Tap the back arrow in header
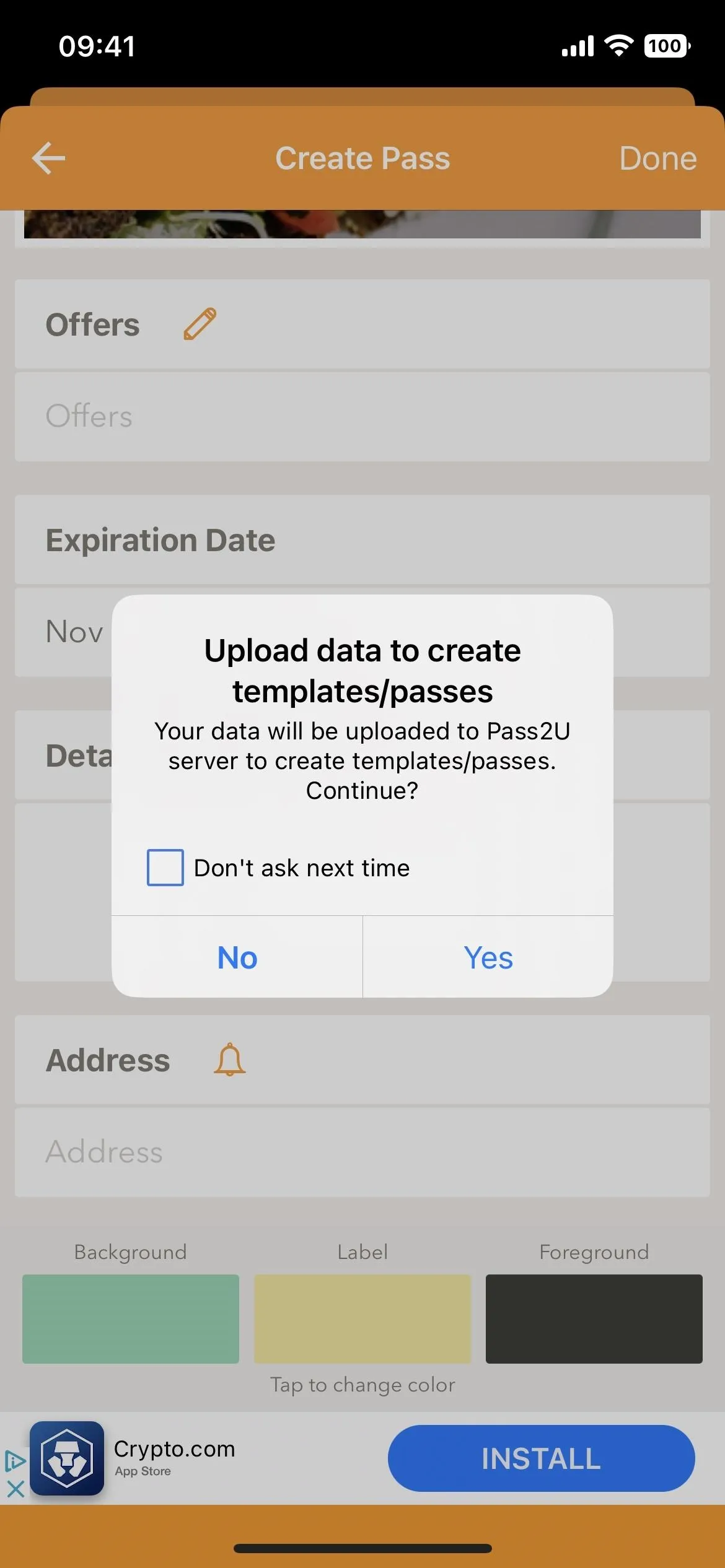 point(48,159)
